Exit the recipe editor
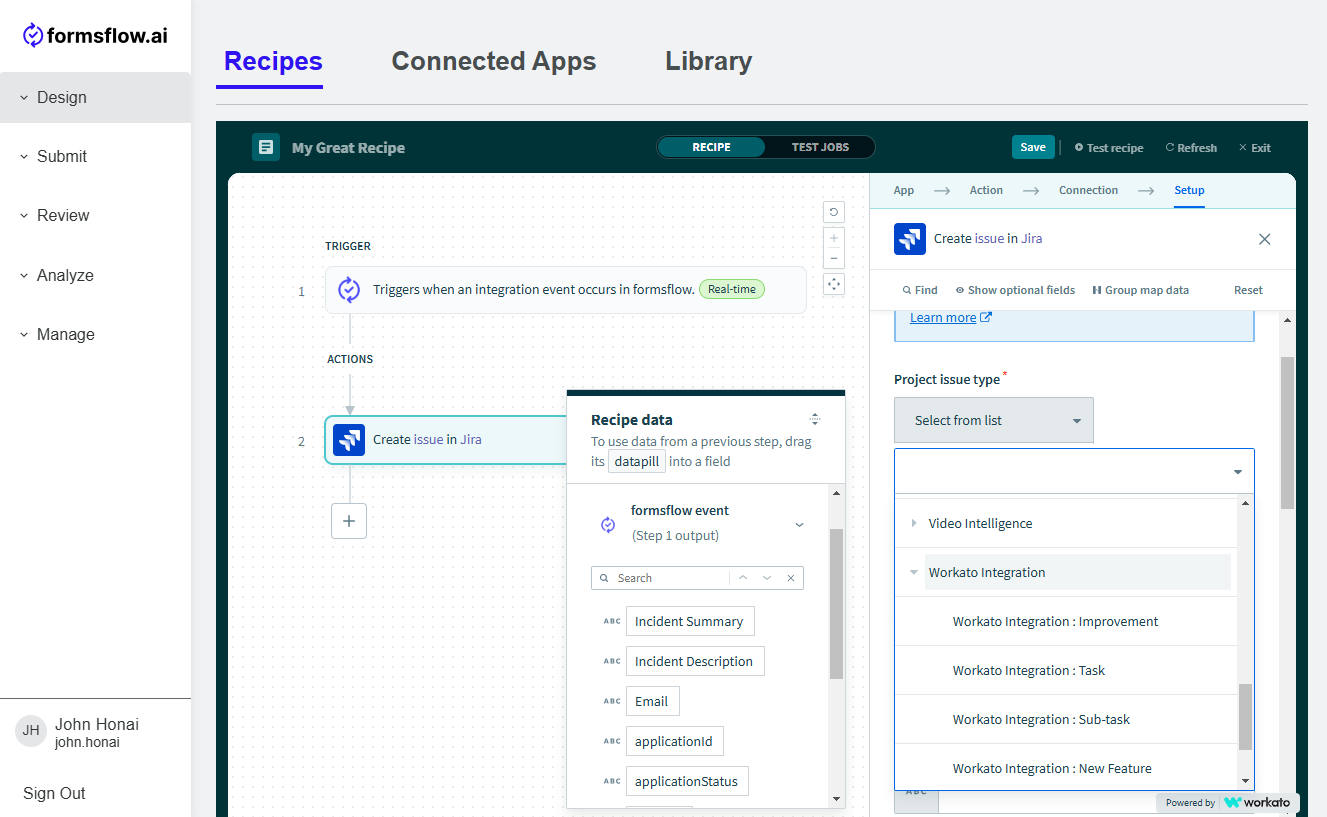 1254,148
